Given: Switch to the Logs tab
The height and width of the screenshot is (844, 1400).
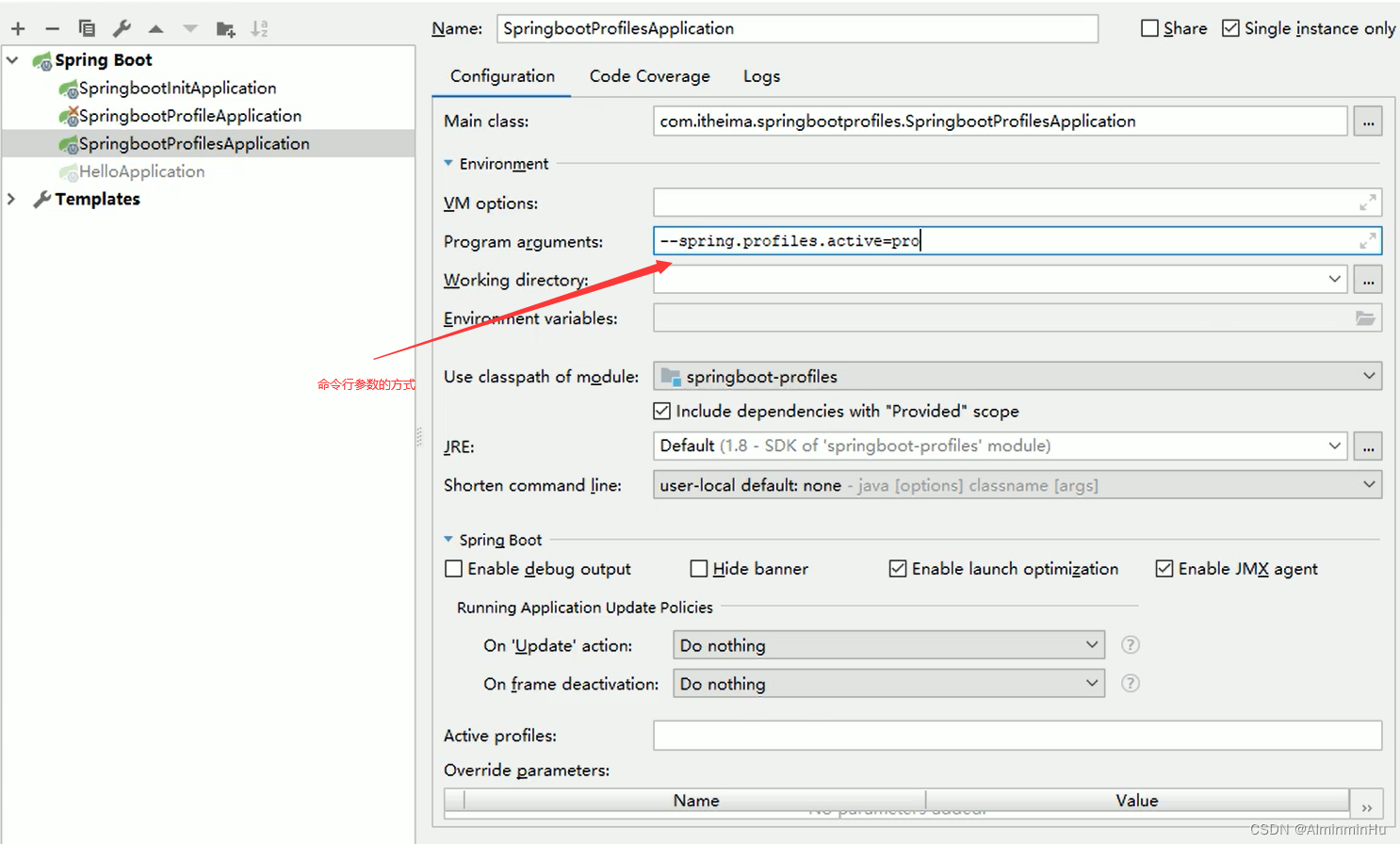Looking at the screenshot, I should tap(761, 76).
